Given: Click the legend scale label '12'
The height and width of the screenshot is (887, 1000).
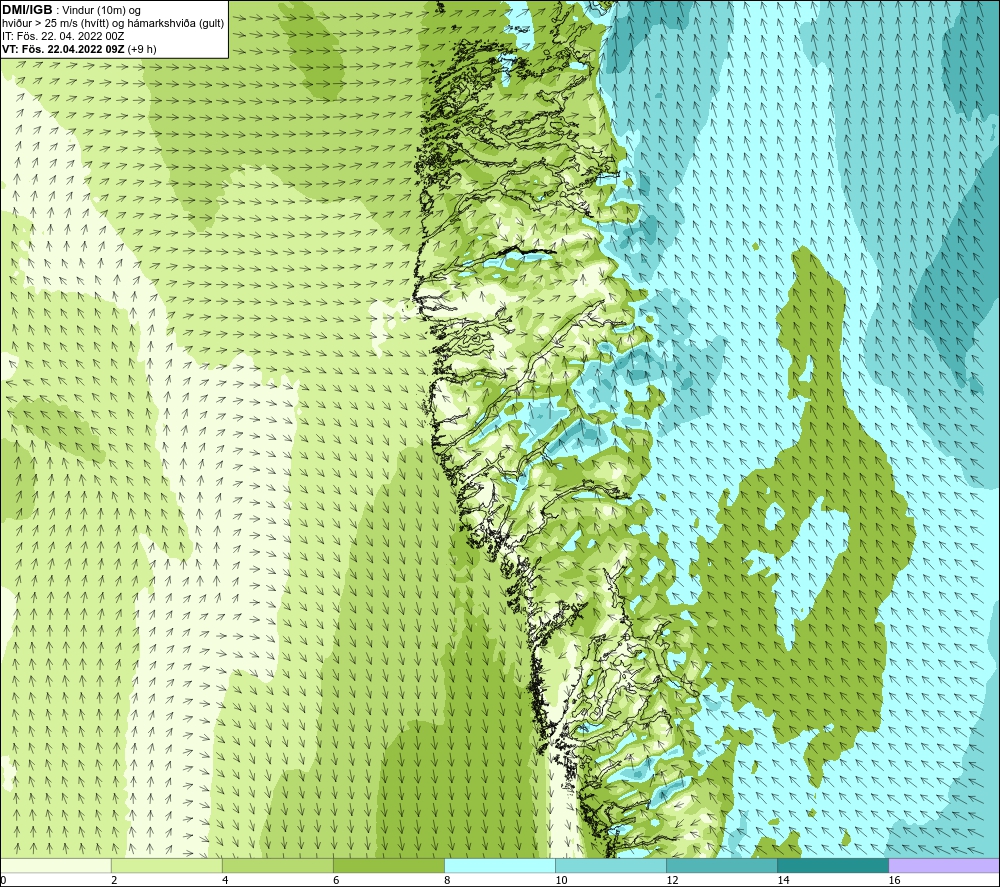Looking at the screenshot, I should coord(672,881).
